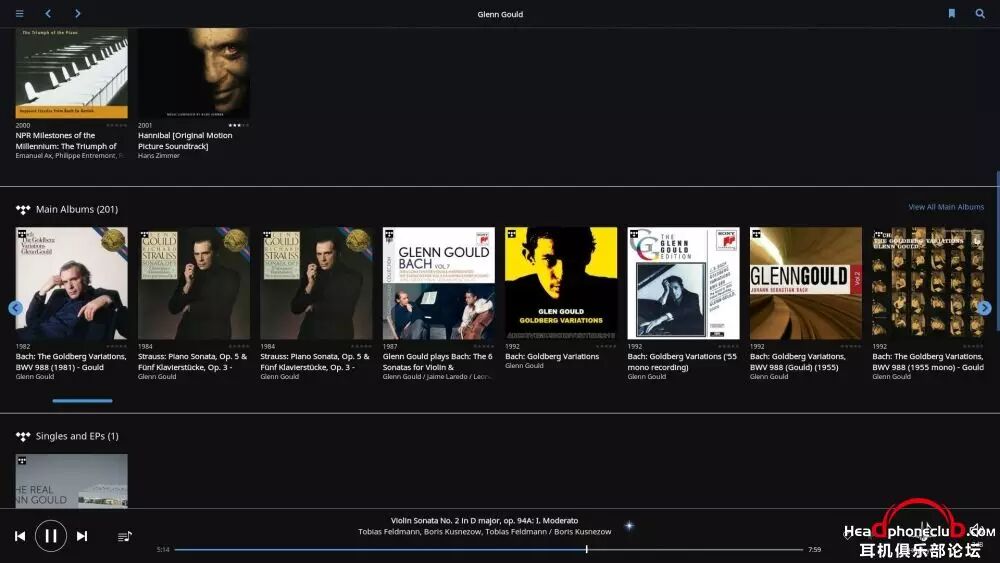Seek within the track progress bar
Viewport: 1000px width, 563px height.
[489, 549]
